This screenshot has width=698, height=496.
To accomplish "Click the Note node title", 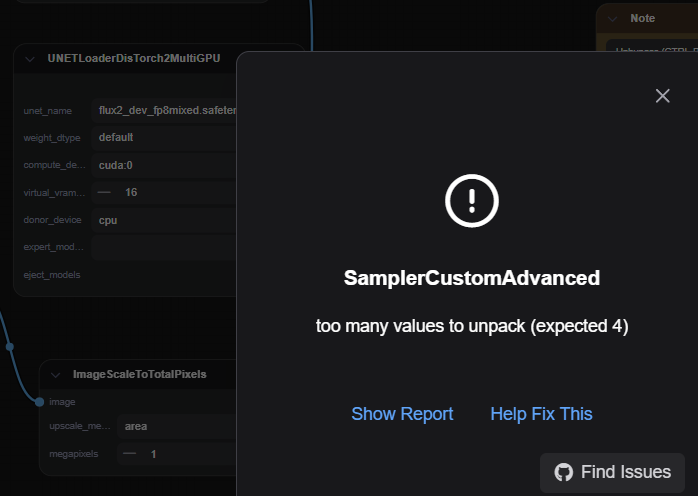I will (x=642, y=18).
